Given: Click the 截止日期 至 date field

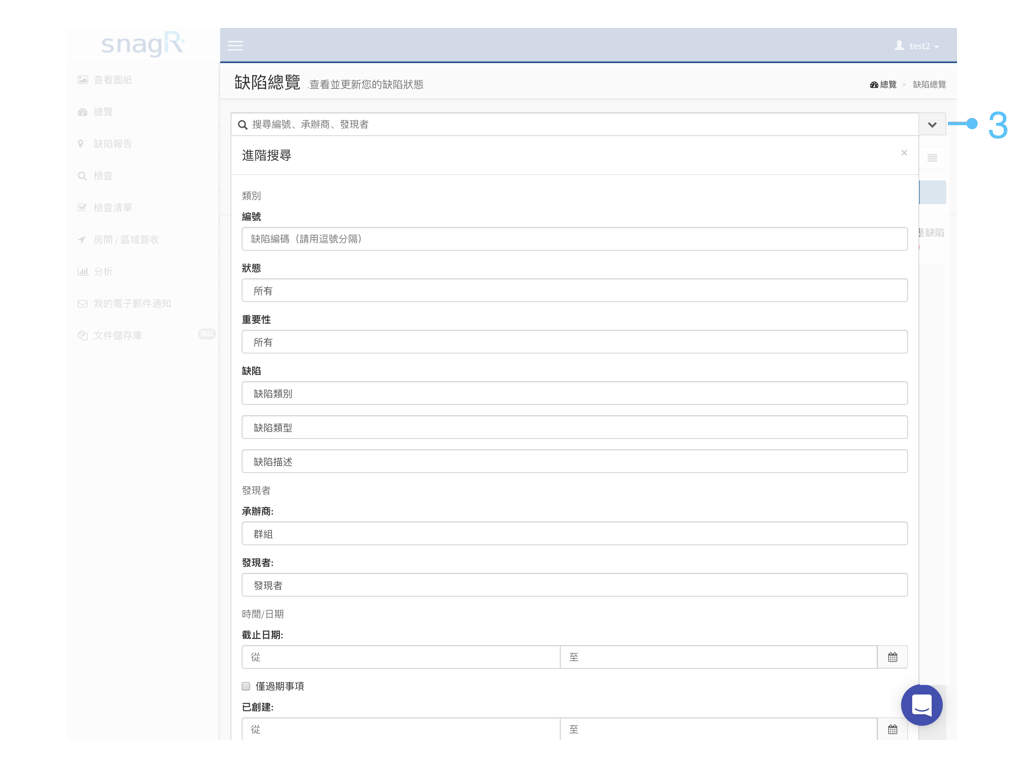Looking at the screenshot, I should 718,658.
